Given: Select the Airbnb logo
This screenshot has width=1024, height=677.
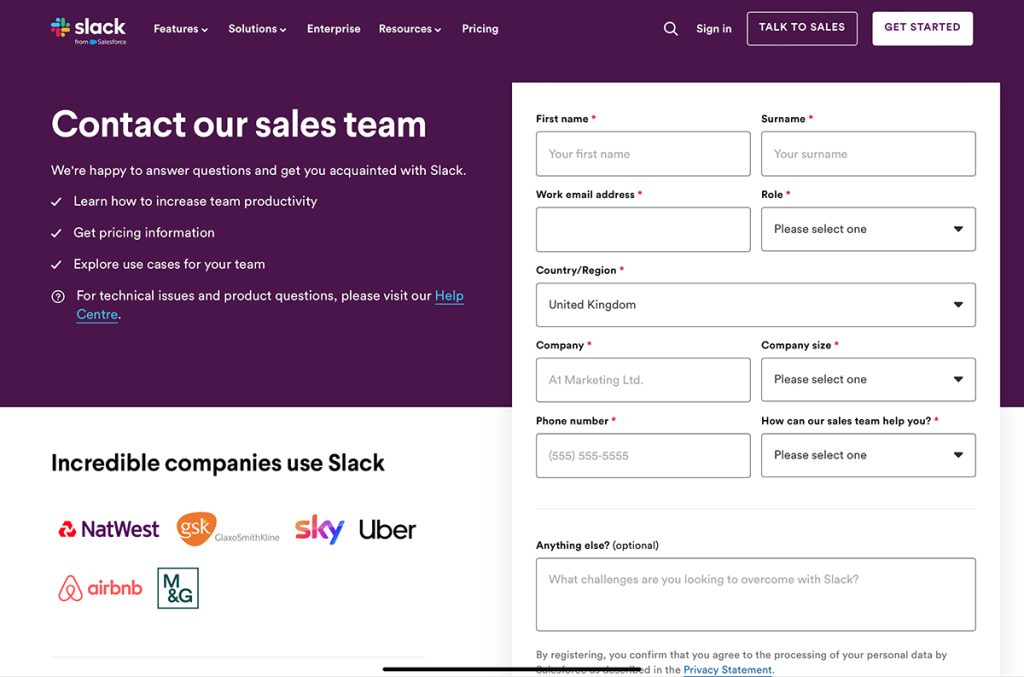Looking at the screenshot, I should point(99,588).
